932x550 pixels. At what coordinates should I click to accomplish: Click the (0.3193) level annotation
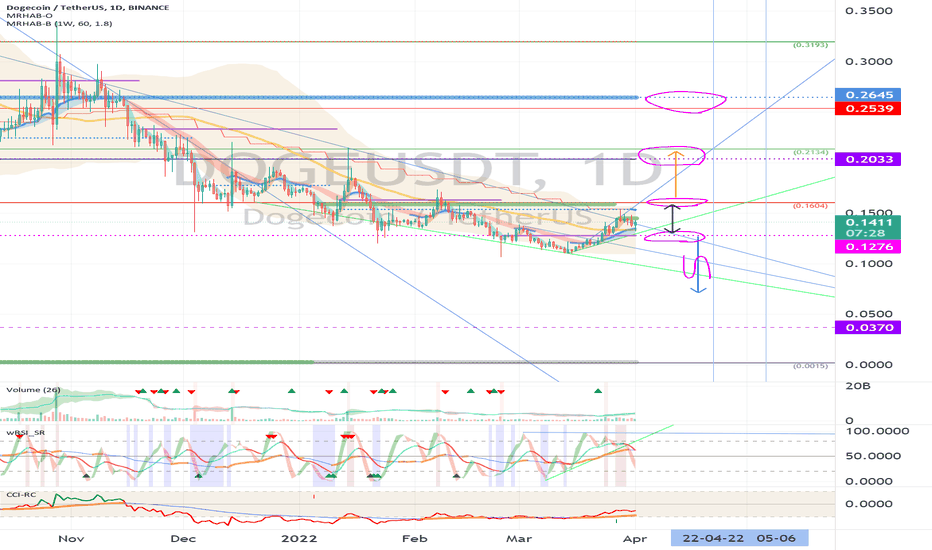(811, 45)
